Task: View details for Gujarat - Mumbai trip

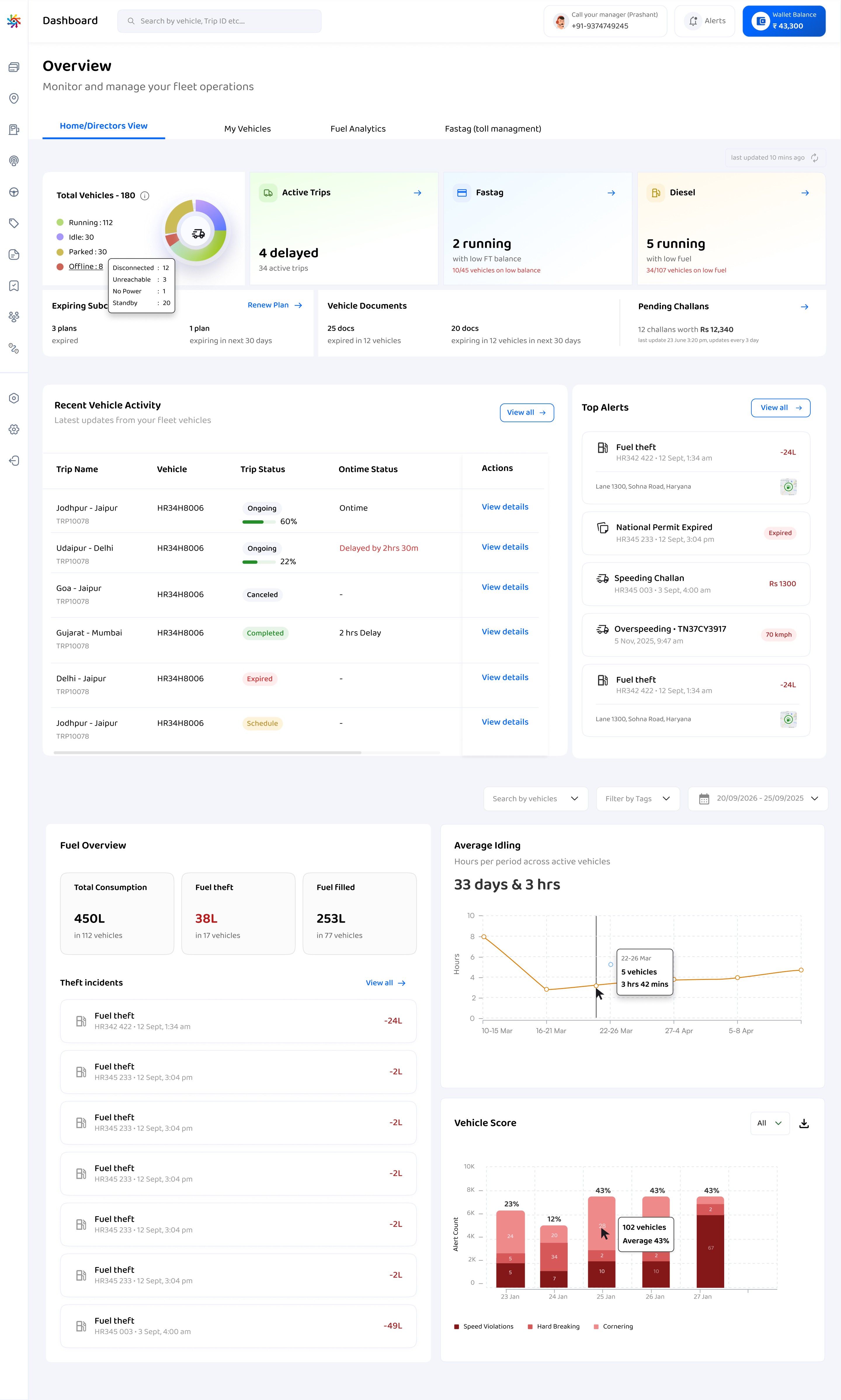Action: (505, 631)
